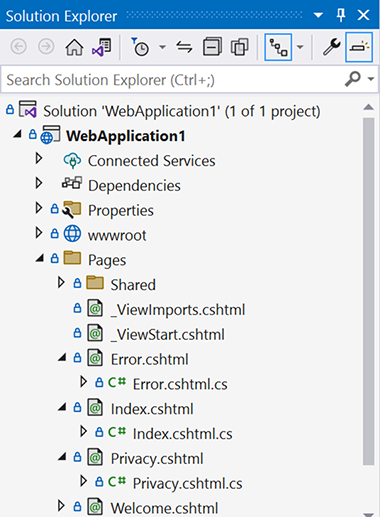Click the Home toolbar icon
Viewport: 380px width, 517px height.
click(x=74, y=47)
